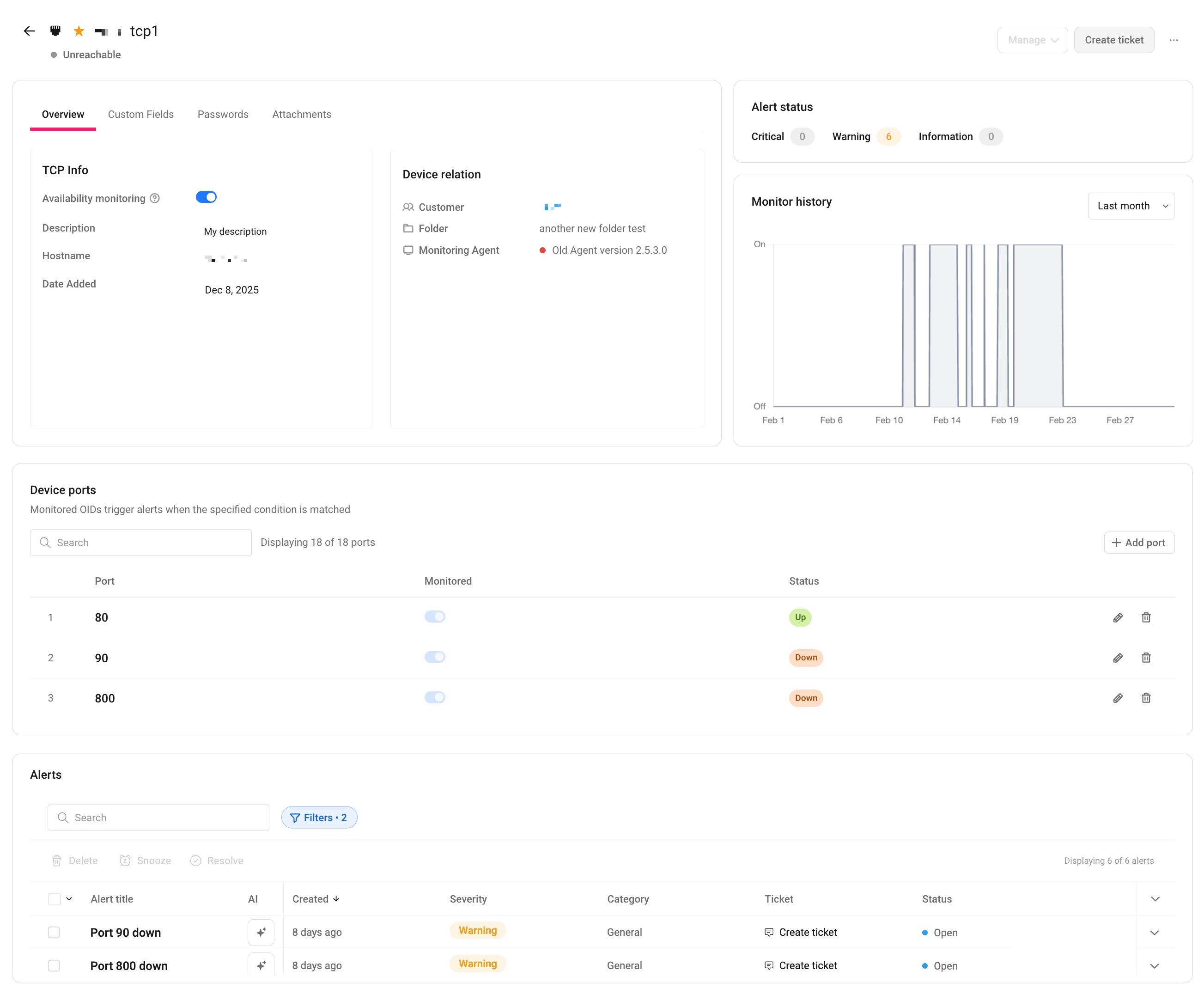1204x1001 pixels.
Task: Select the Port 800 down alert checkbox
Action: click(54, 965)
